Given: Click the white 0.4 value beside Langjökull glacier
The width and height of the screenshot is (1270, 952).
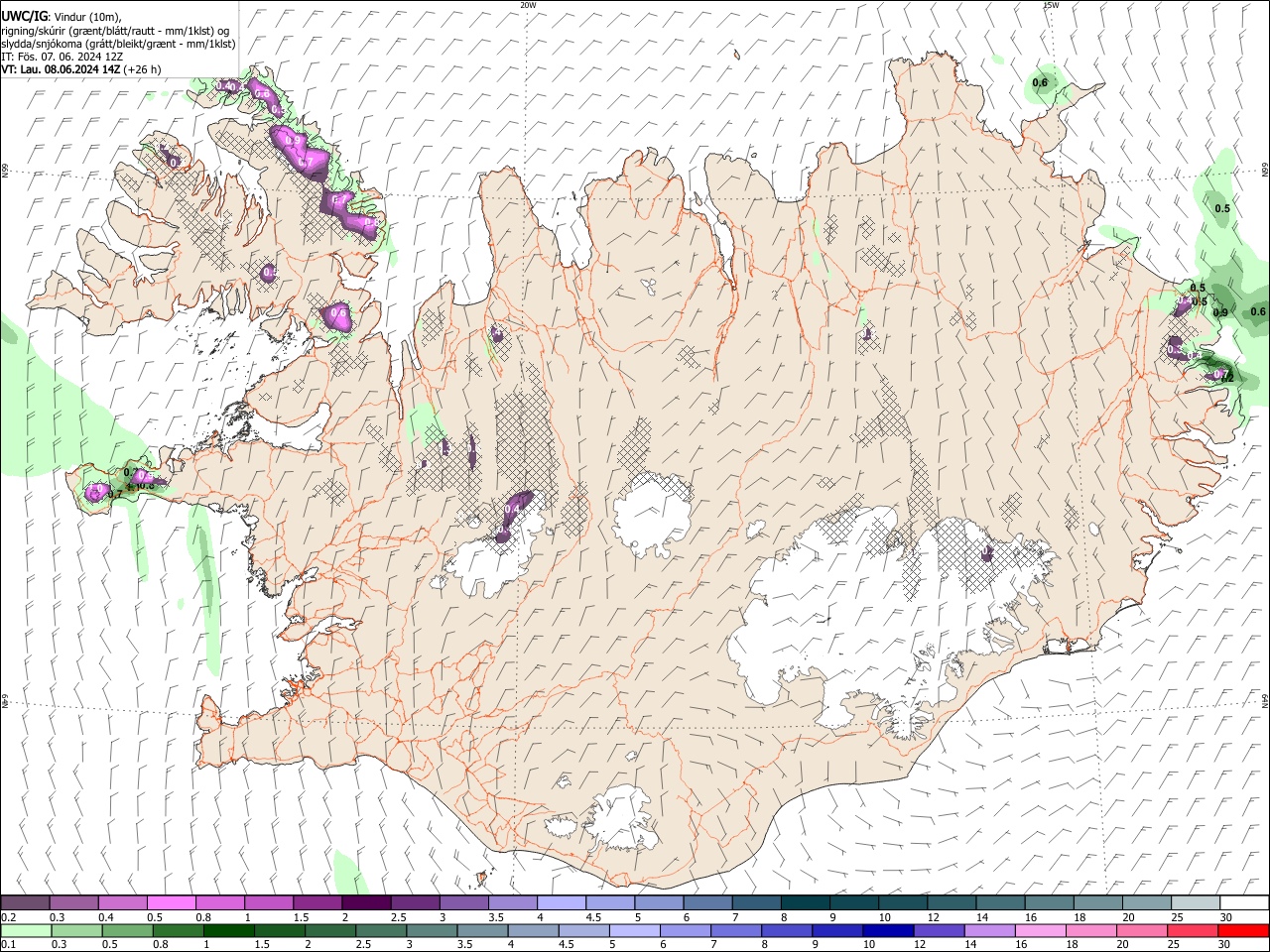Looking at the screenshot, I should pos(512,509).
